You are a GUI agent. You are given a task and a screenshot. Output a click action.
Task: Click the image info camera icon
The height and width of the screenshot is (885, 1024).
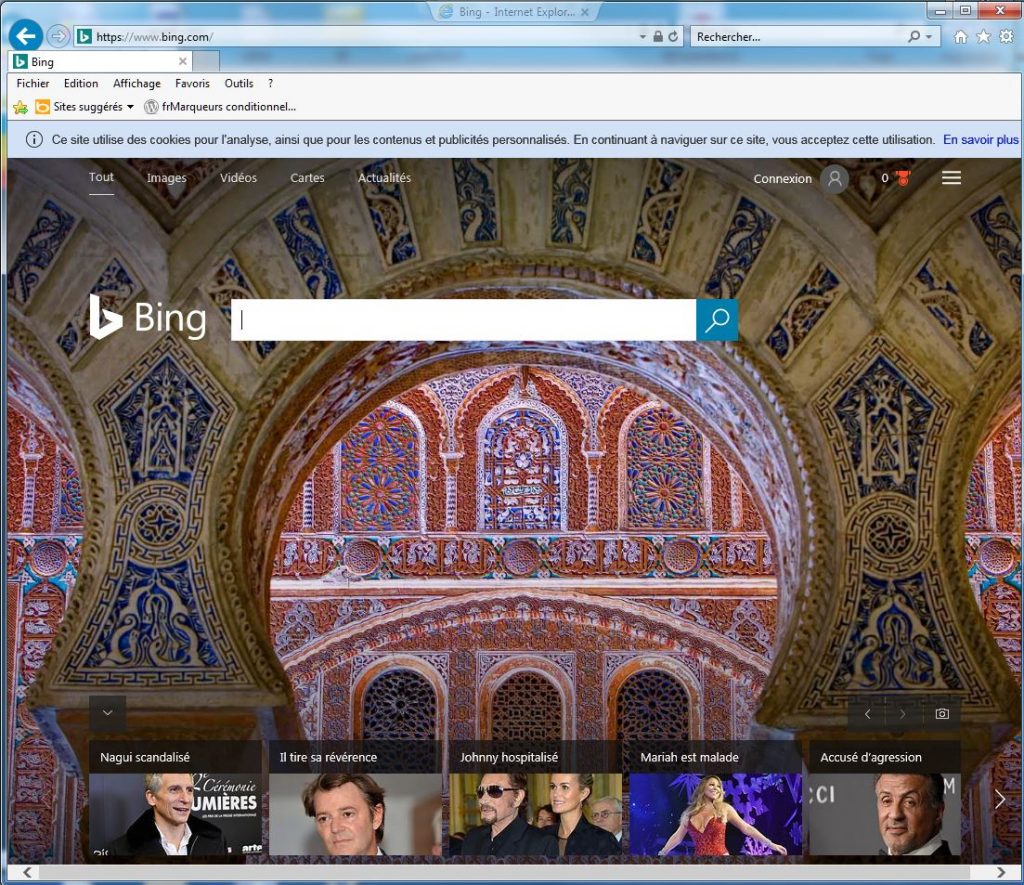click(x=941, y=714)
